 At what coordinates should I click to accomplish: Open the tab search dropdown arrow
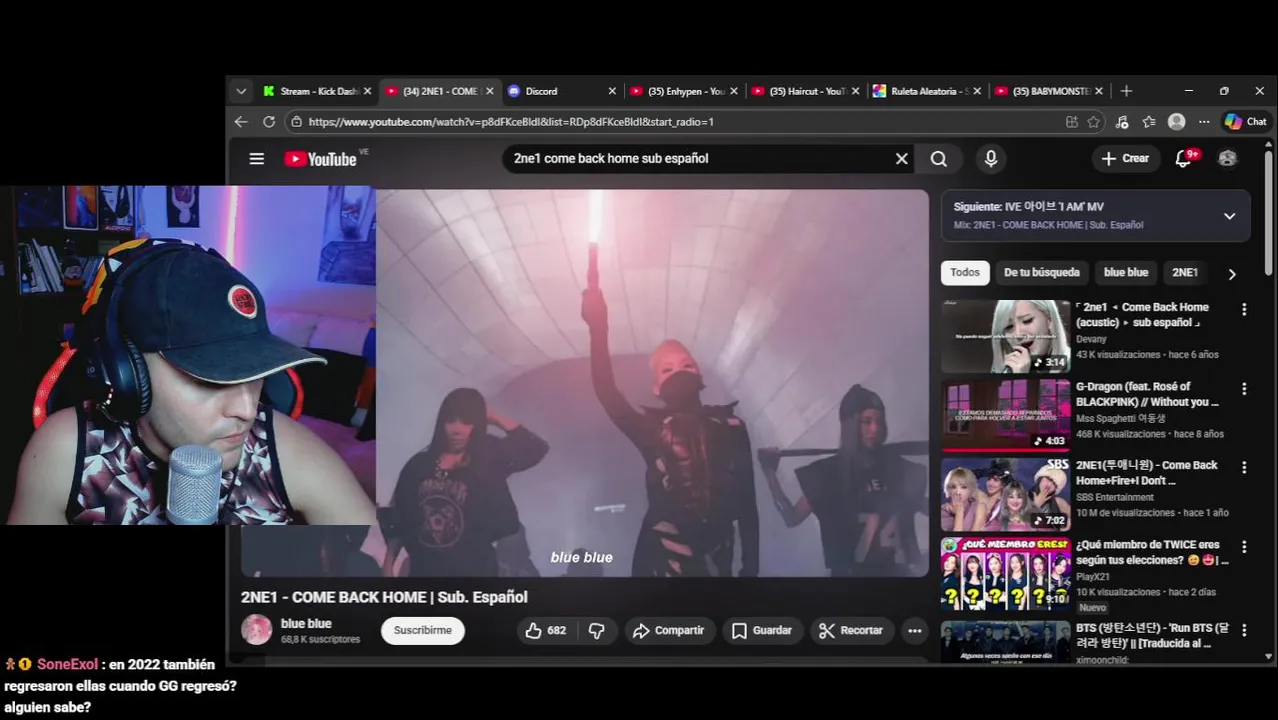(x=241, y=91)
